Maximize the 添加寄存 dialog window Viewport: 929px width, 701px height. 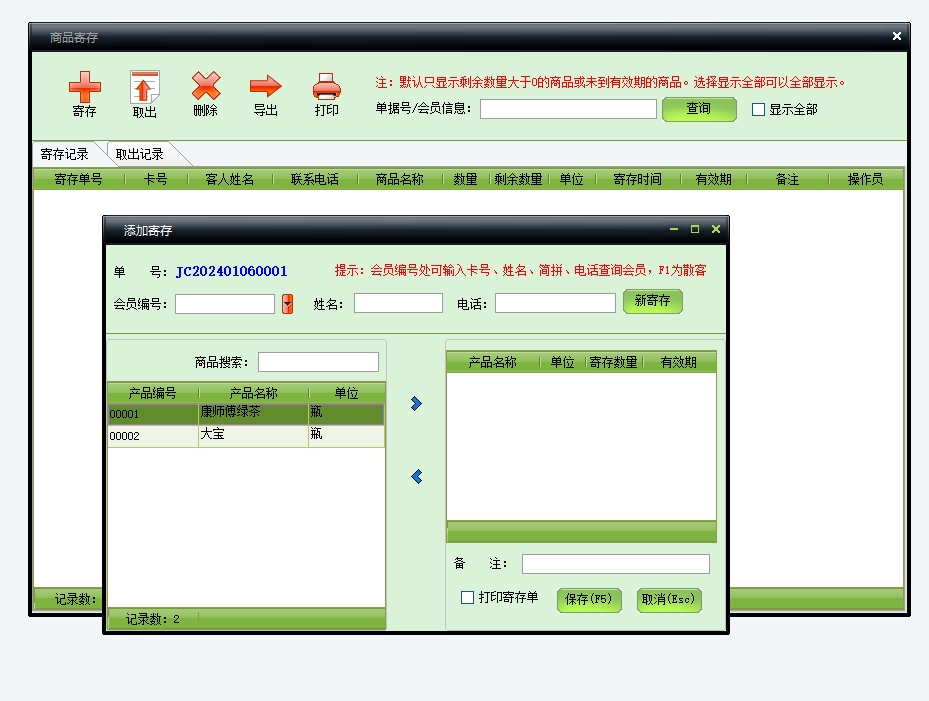click(695, 229)
